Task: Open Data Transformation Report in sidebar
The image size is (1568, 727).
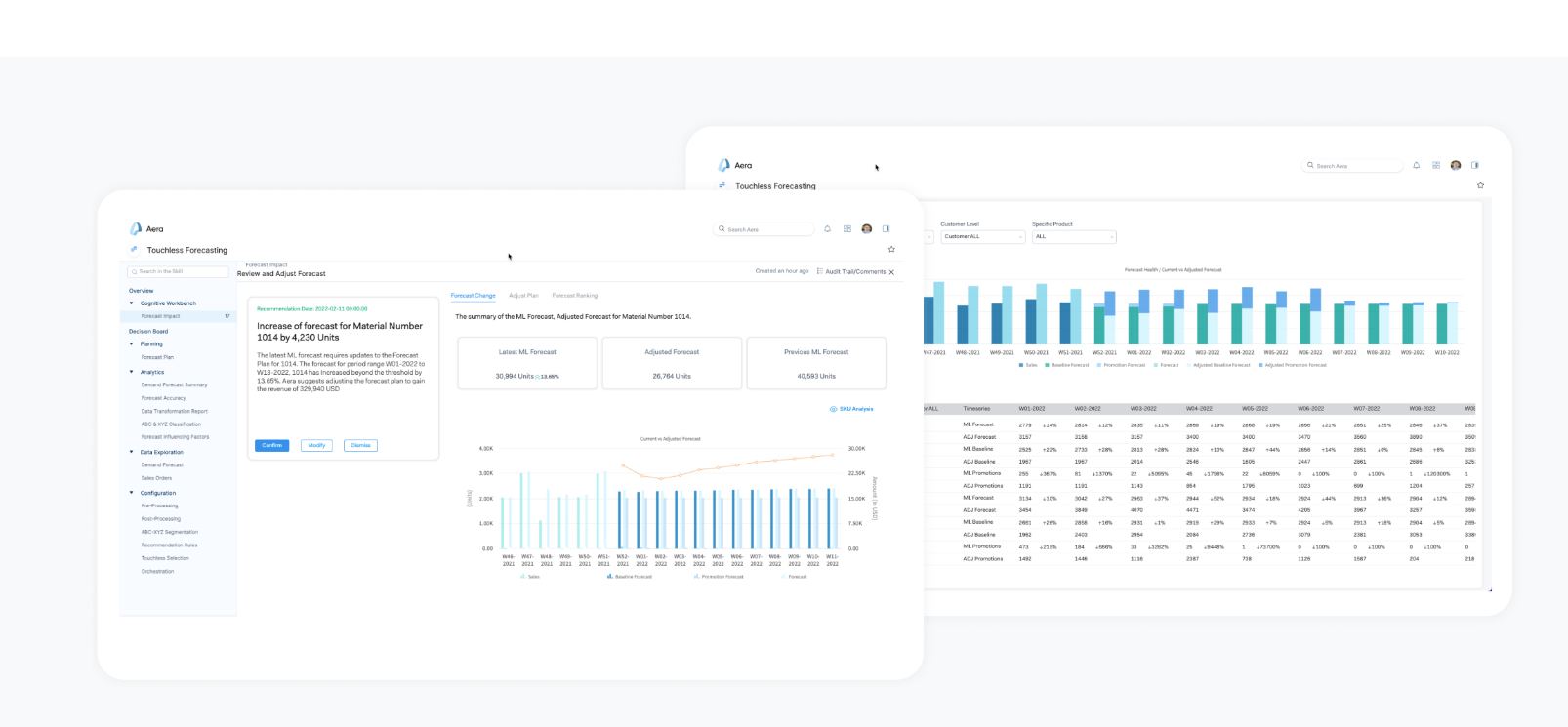Action: click(175, 411)
